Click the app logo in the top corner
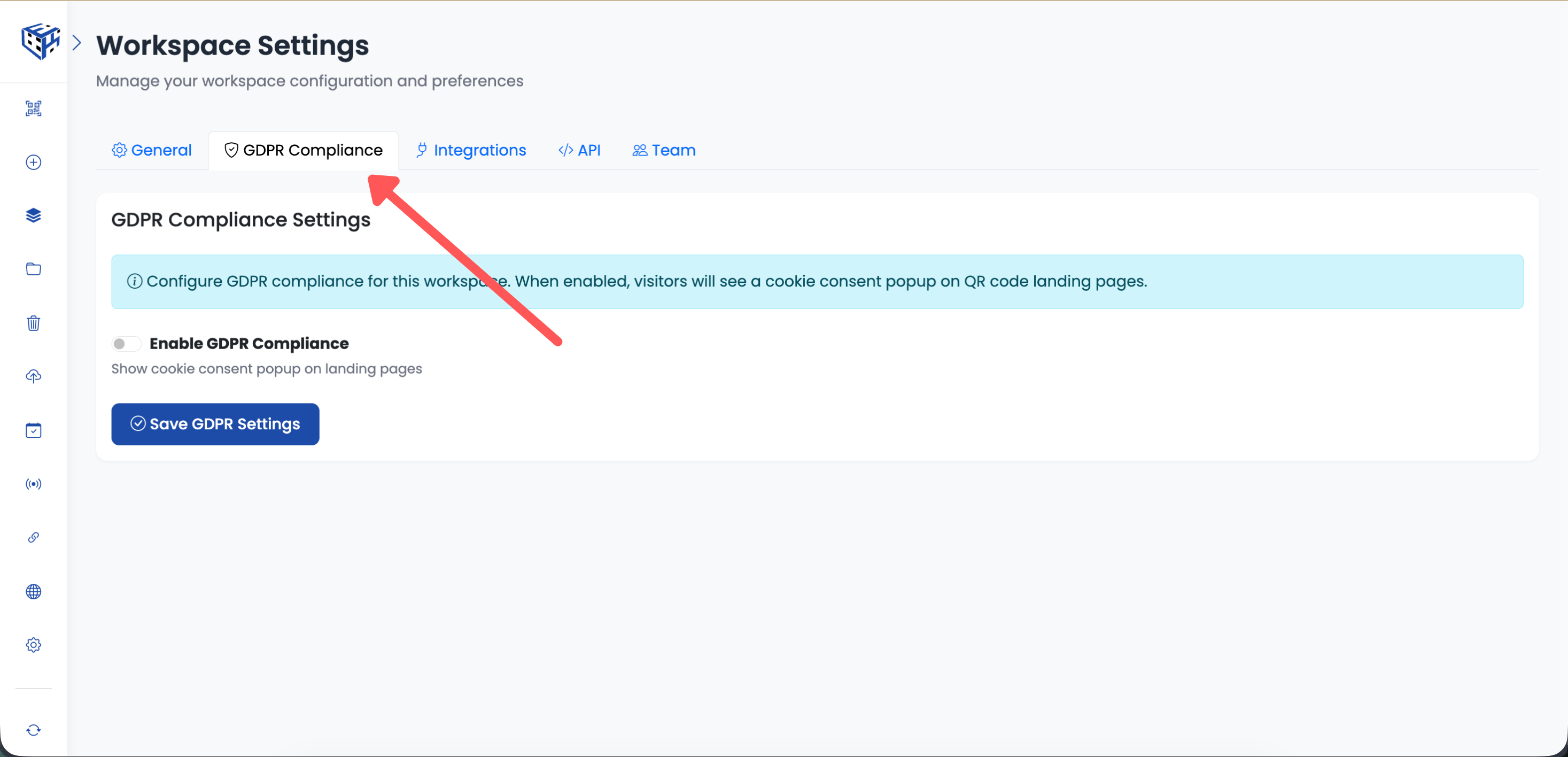The width and height of the screenshot is (1568, 757). pyautogui.click(x=40, y=41)
